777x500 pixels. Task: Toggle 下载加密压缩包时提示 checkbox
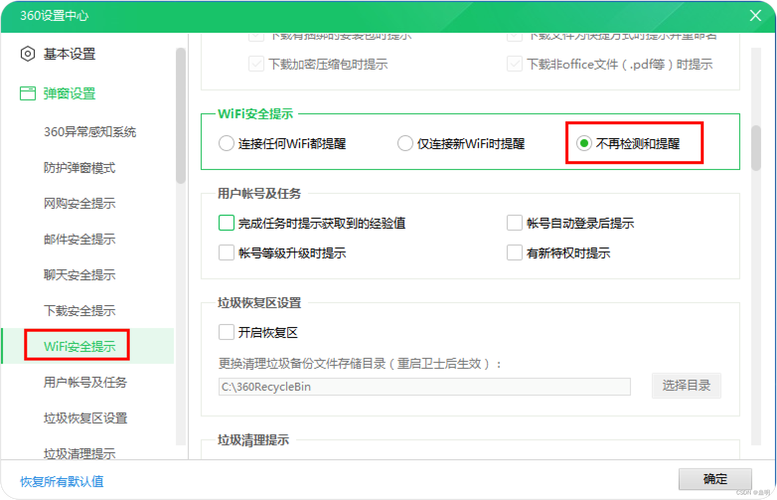[256, 64]
